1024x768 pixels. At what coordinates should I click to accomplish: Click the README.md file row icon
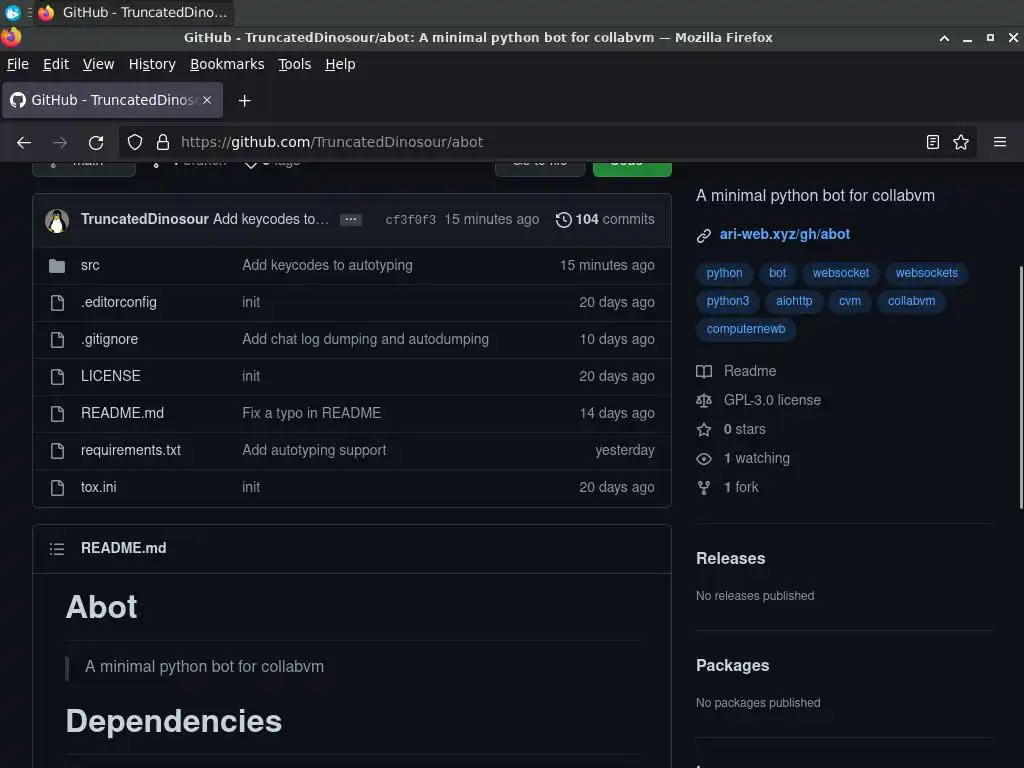click(x=57, y=413)
